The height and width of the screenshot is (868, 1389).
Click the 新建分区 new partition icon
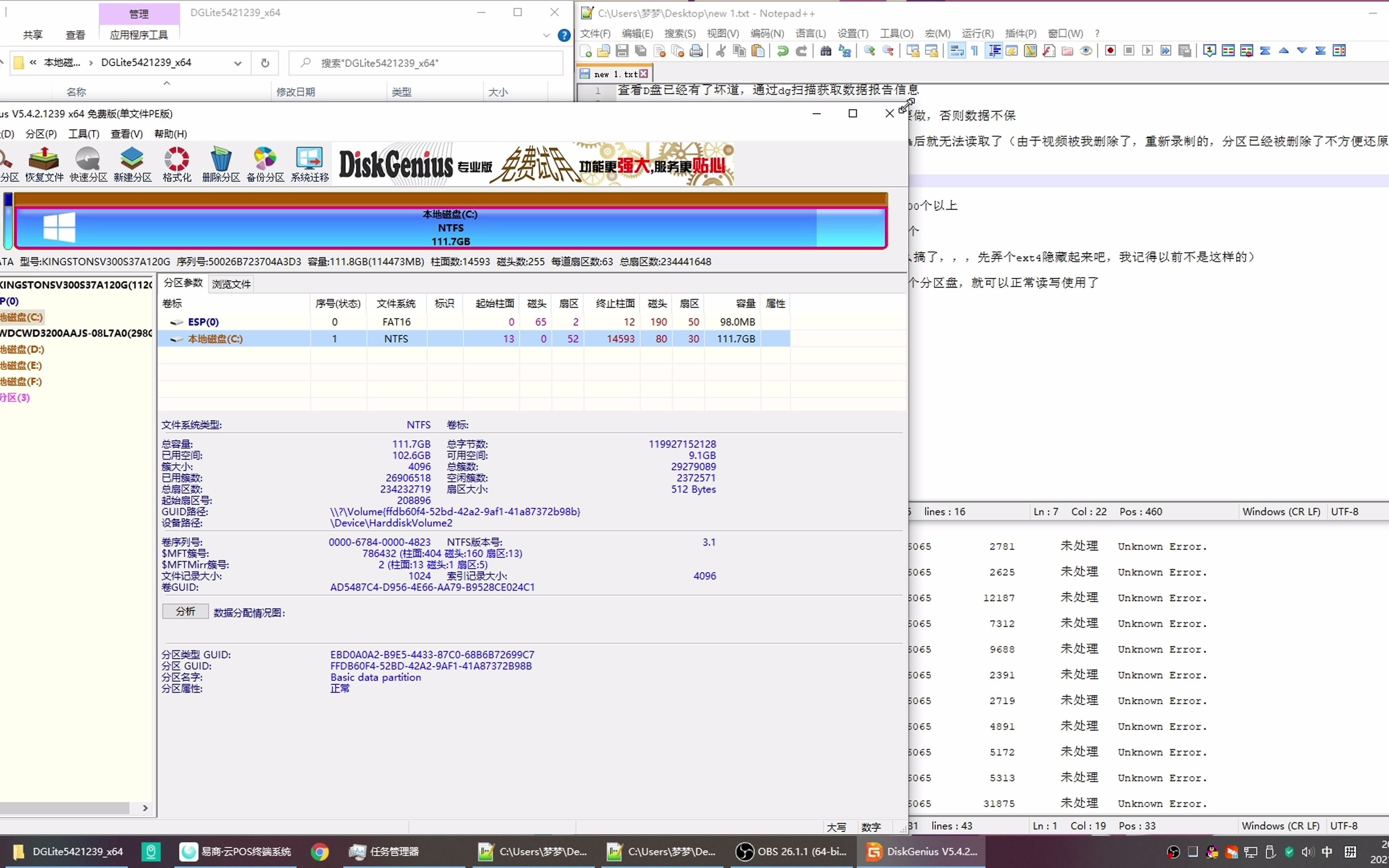(x=133, y=164)
